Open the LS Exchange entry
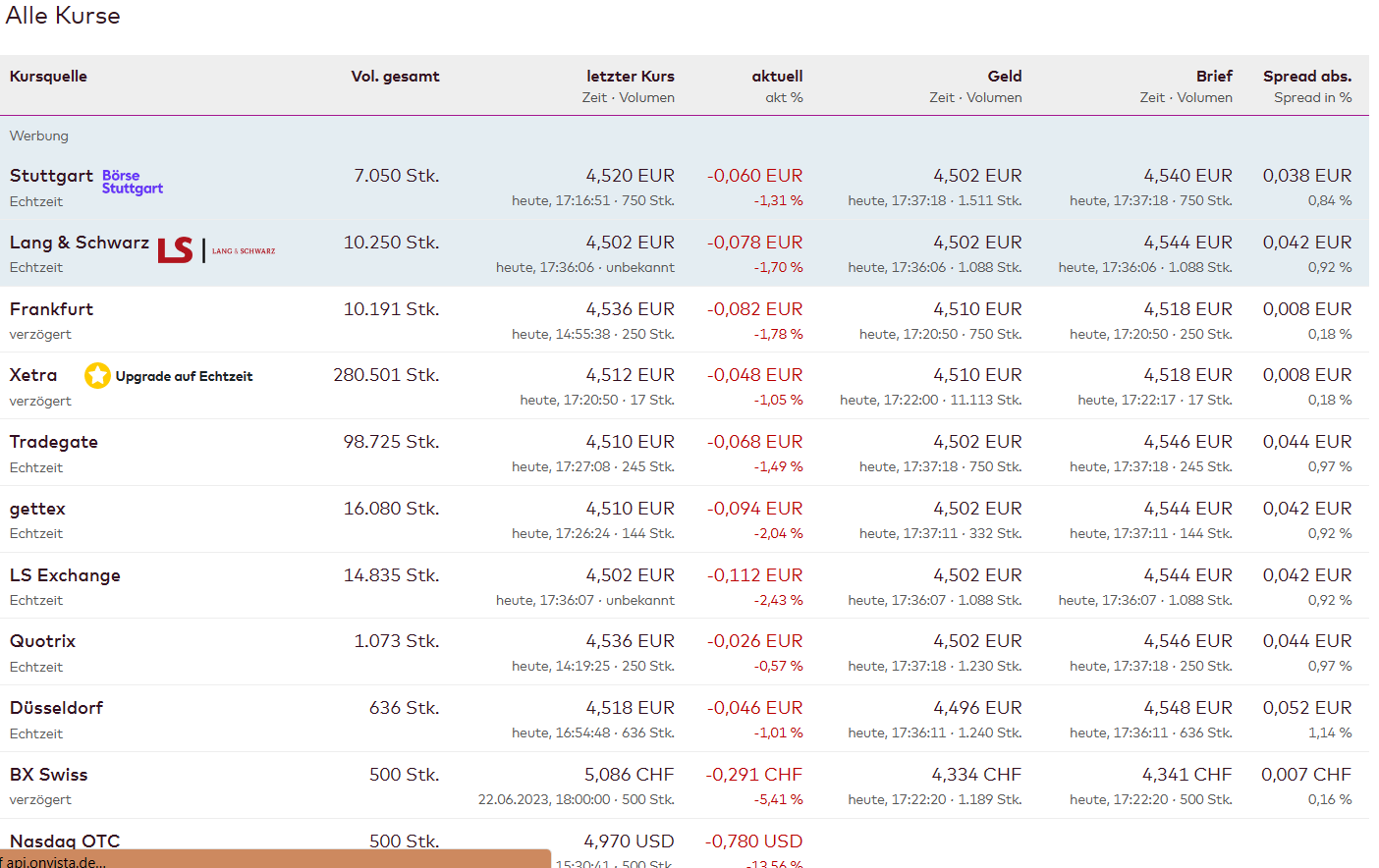1379x868 pixels. (65, 575)
